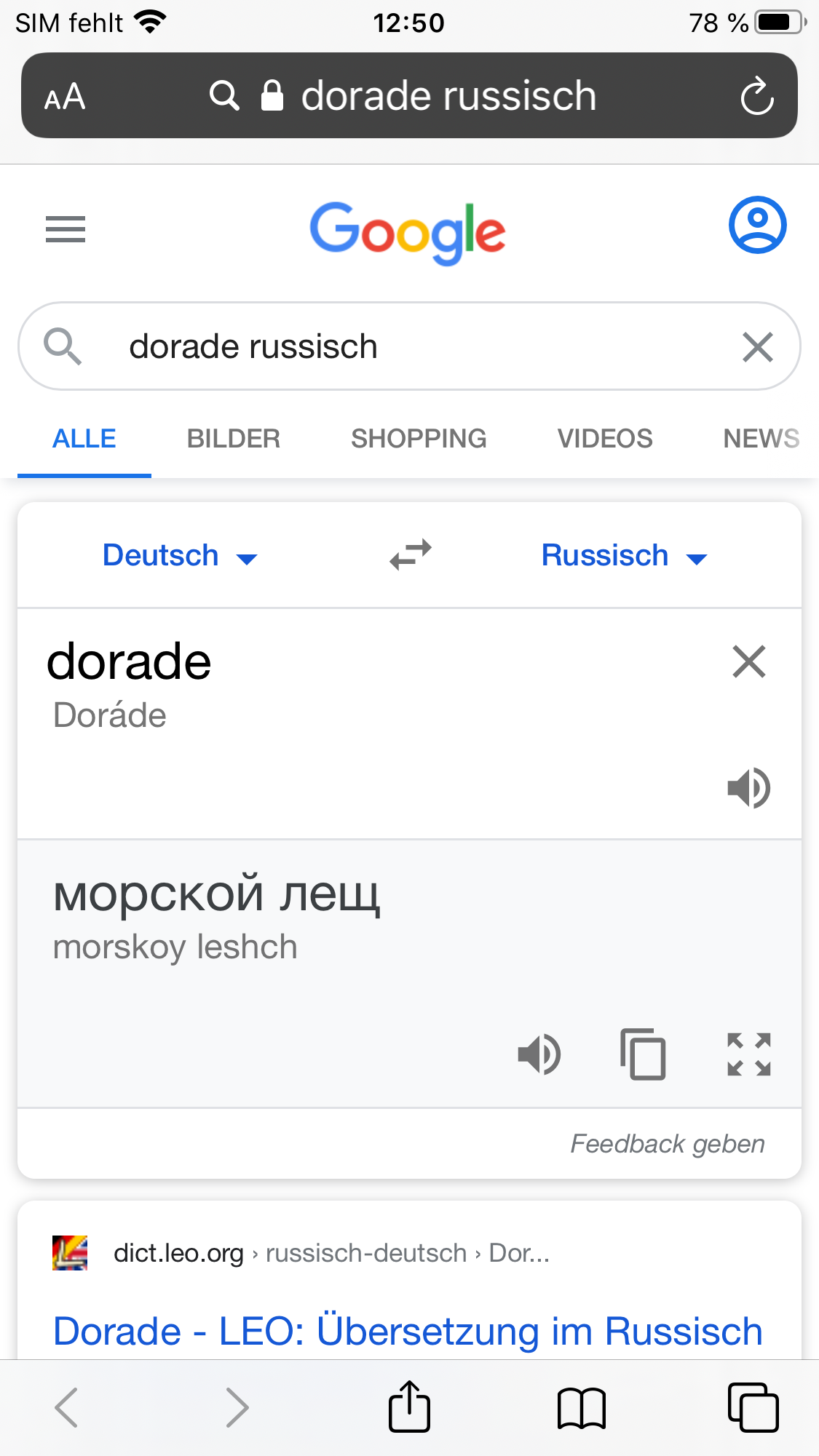Screen dimensions: 819x1456
Task: Open Google hamburger menu
Action: pyautogui.click(x=66, y=229)
